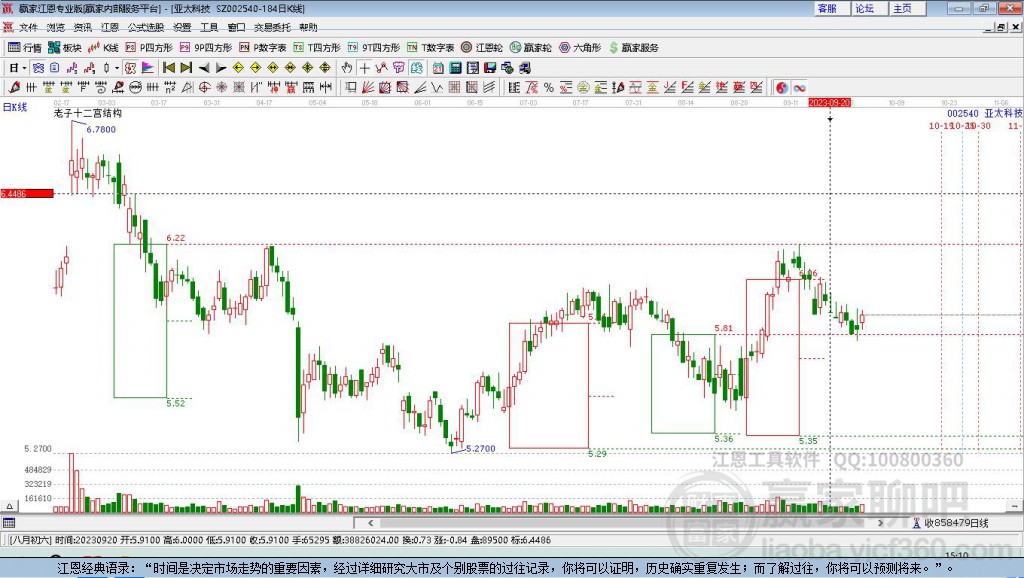Select the red pencil drawing tool
The image size is (1024, 578).
14,88
